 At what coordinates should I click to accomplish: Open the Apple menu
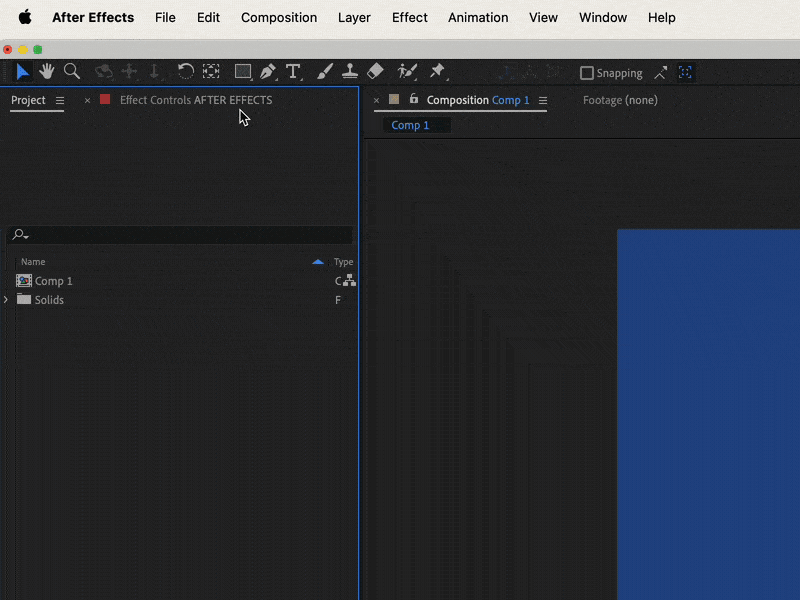click(25, 17)
